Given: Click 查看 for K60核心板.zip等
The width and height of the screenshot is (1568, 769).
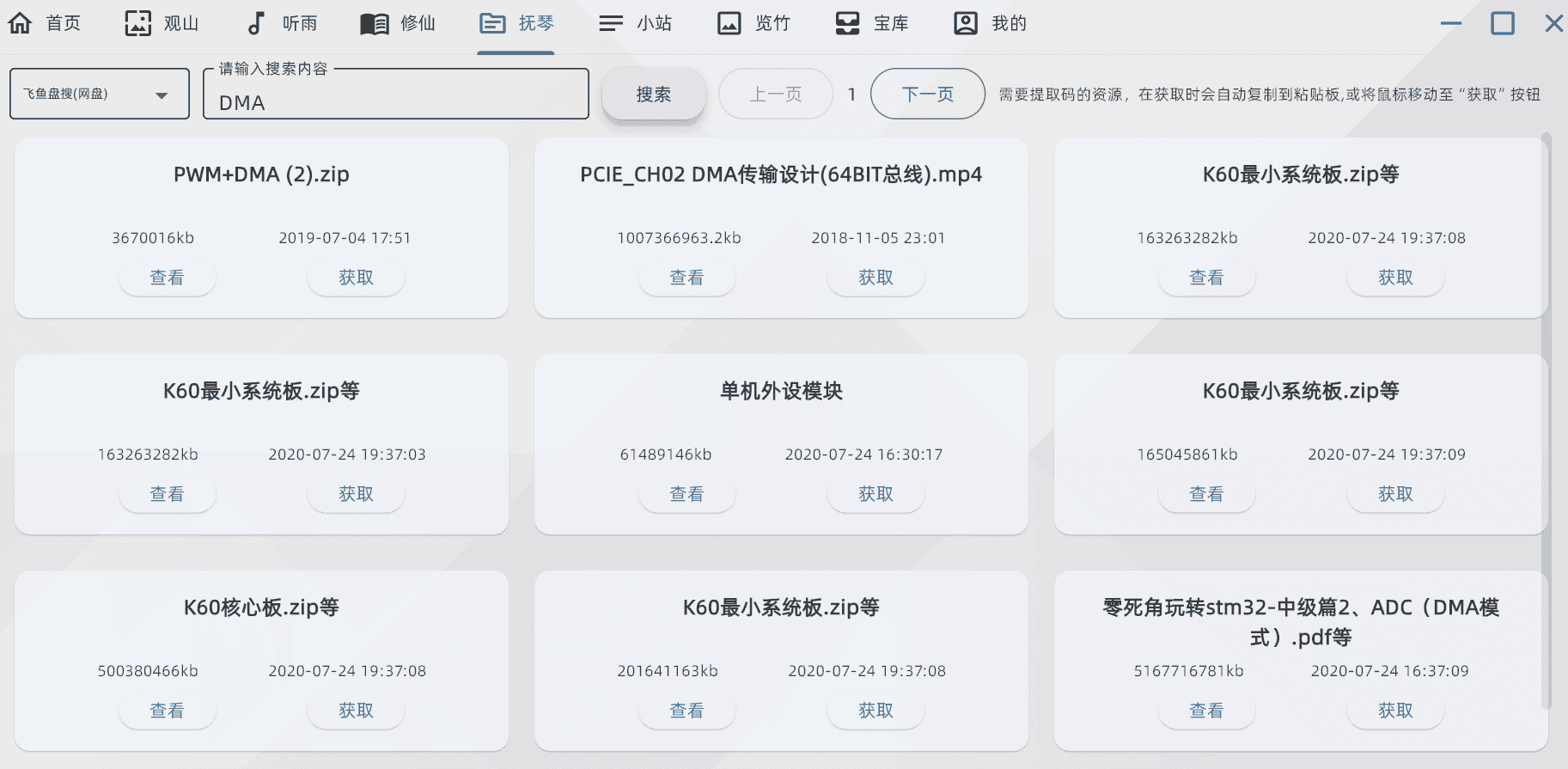Looking at the screenshot, I should coord(167,711).
